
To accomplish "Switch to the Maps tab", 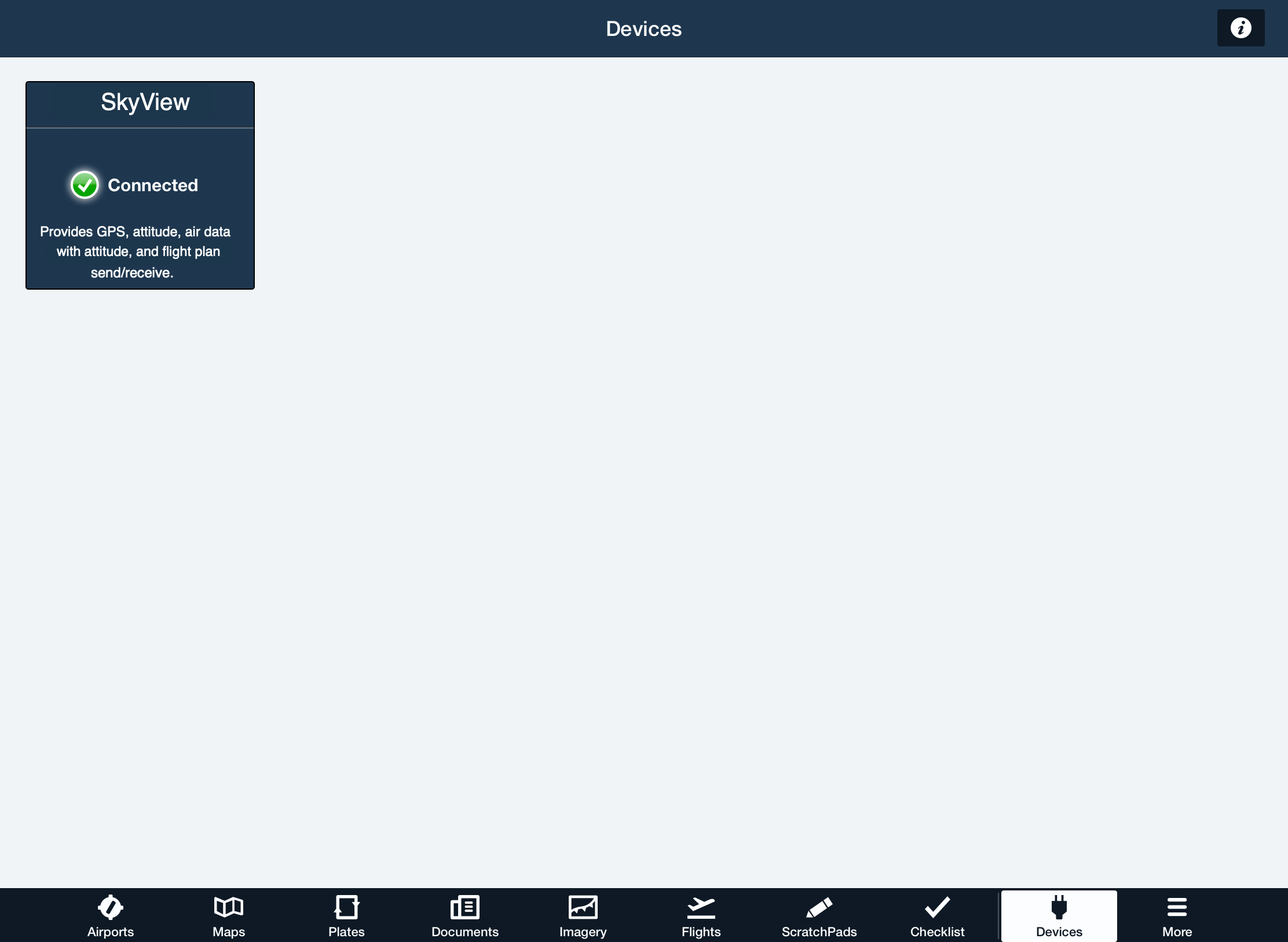I will pyautogui.click(x=229, y=917).
